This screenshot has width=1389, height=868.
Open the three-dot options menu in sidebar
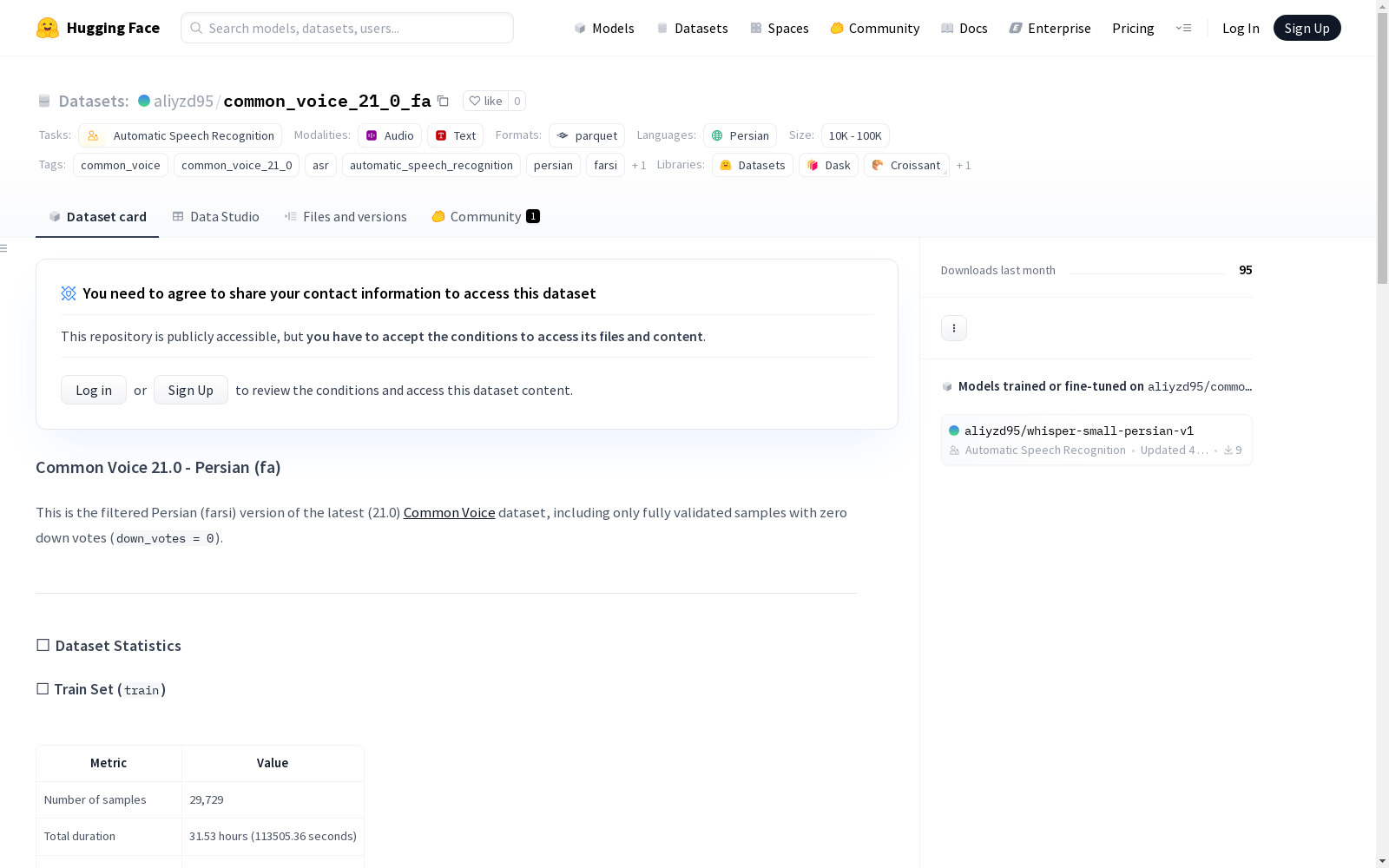(x=954, y=328)
